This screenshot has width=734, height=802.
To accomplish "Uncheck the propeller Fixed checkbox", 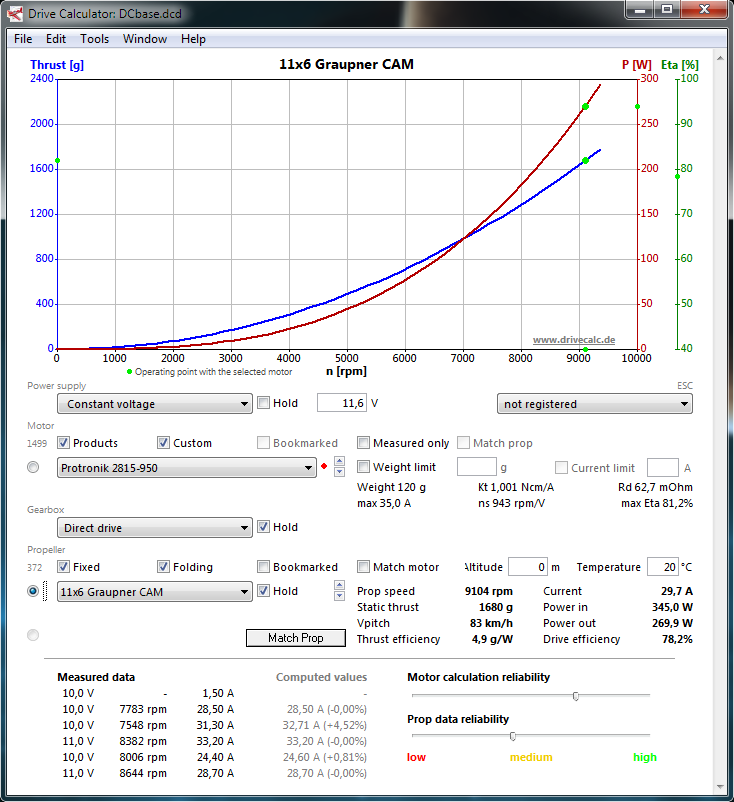I will click(63, 567).
